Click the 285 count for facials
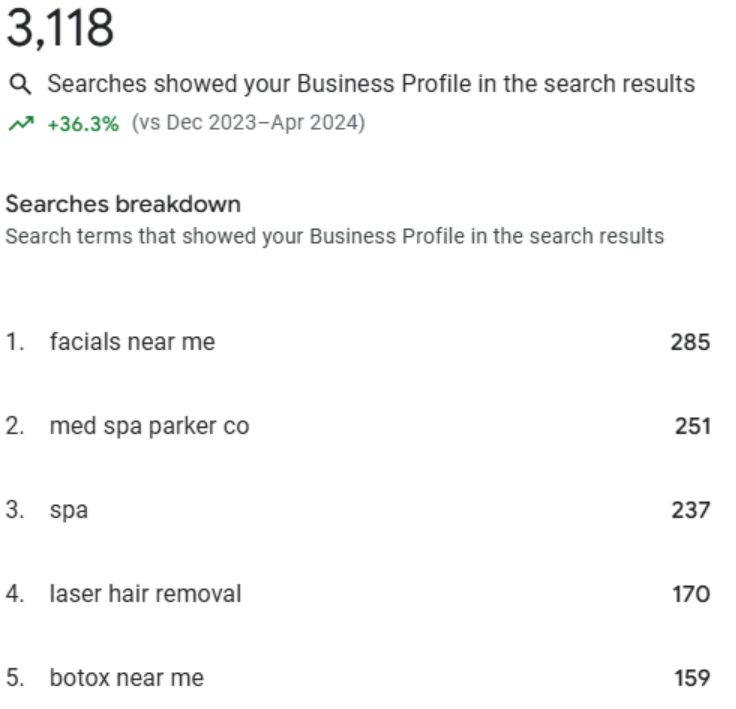 point(690,342)
